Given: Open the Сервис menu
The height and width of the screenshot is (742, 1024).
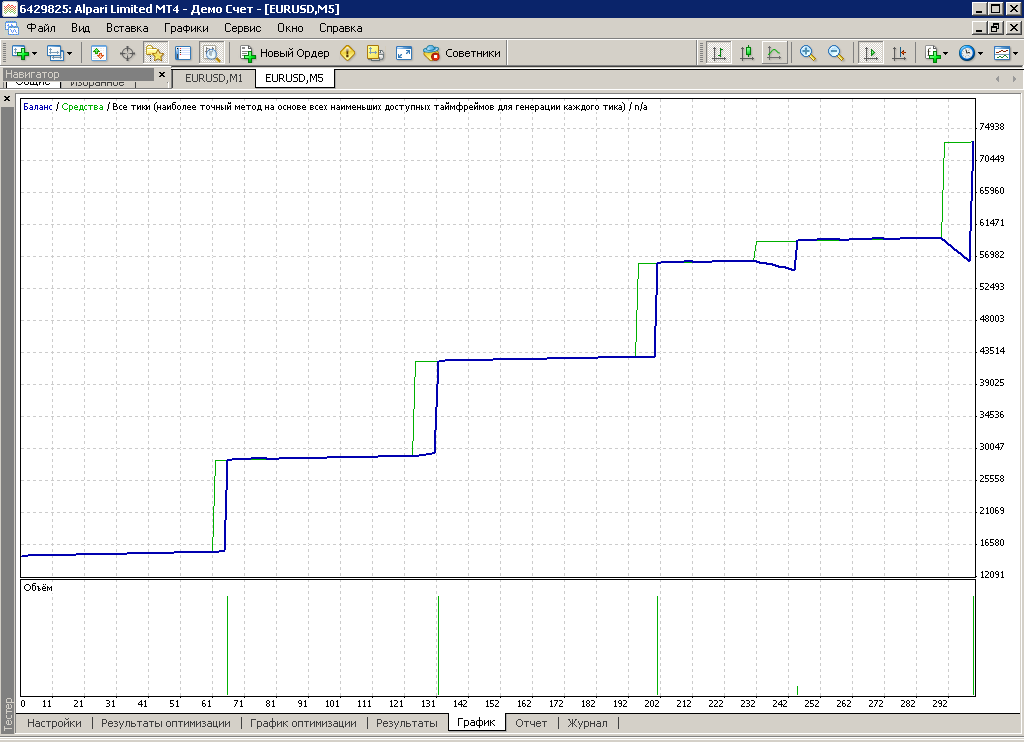Looking at the screenshot, I should (x=242, y=28).
